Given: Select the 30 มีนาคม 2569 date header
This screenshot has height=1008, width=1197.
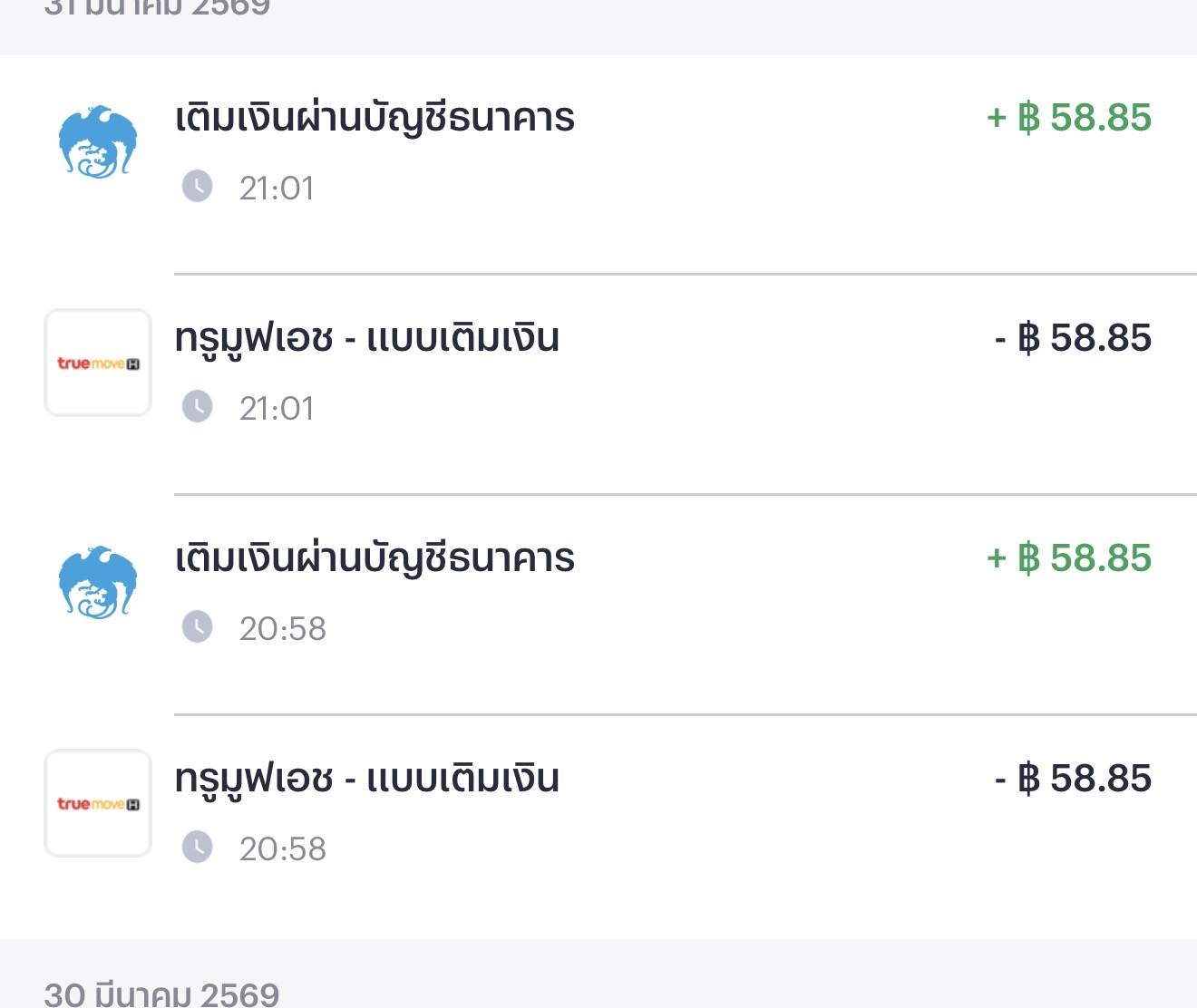Looking at the screenshot, I should [161, 993].
